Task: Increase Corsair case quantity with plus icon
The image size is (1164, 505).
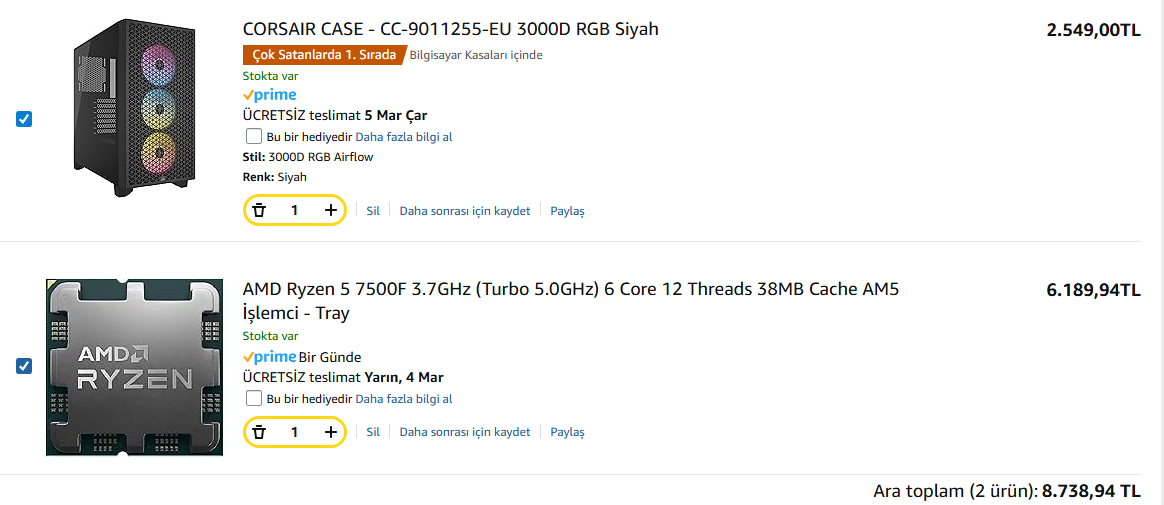Action: [331, 210]
